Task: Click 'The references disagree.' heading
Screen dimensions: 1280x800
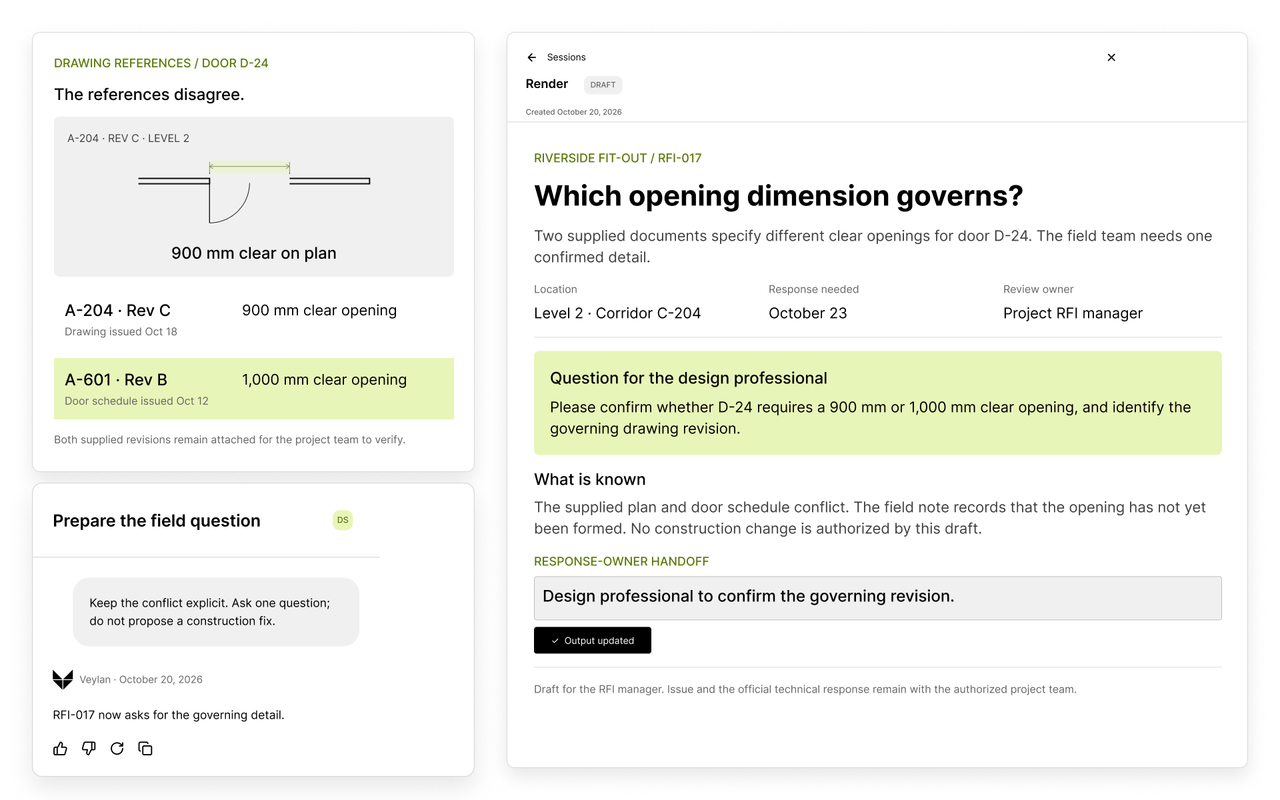Action: click(149, 94)
